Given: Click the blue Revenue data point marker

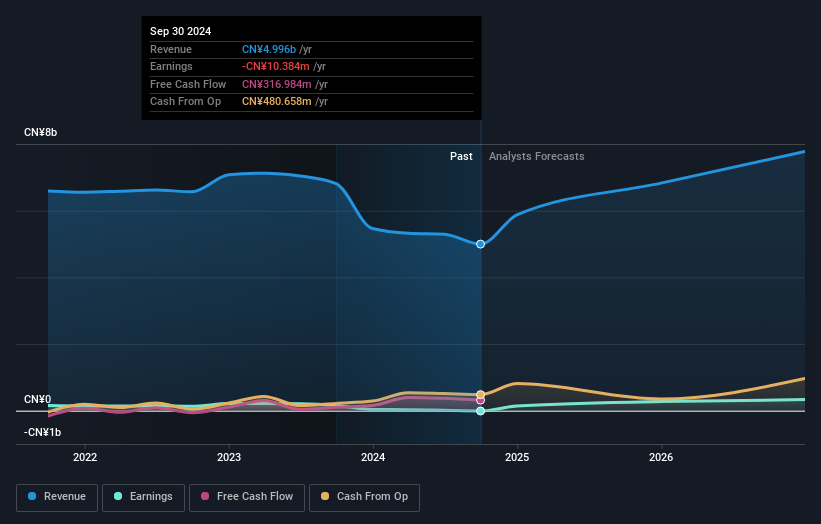Looking at the screenshot, I should [480, 244].
